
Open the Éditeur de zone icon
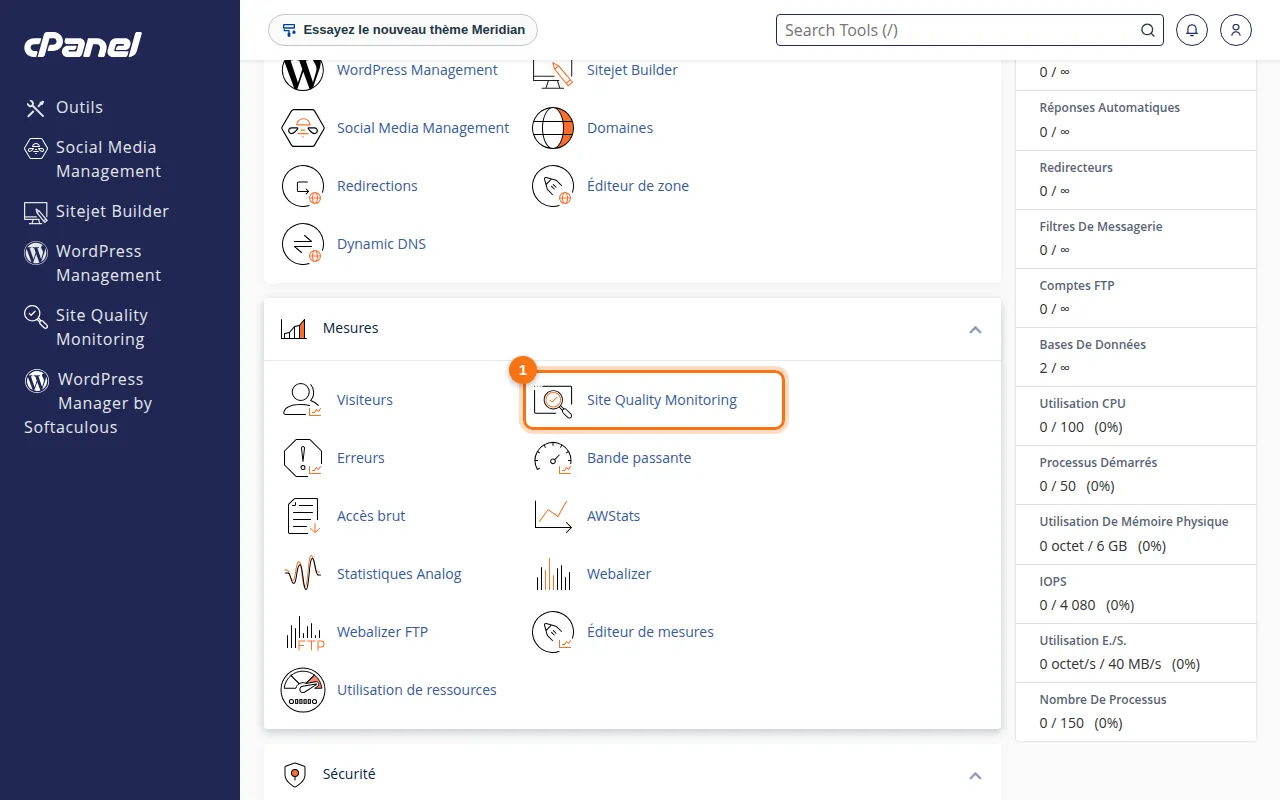click(x=553, y=186)
